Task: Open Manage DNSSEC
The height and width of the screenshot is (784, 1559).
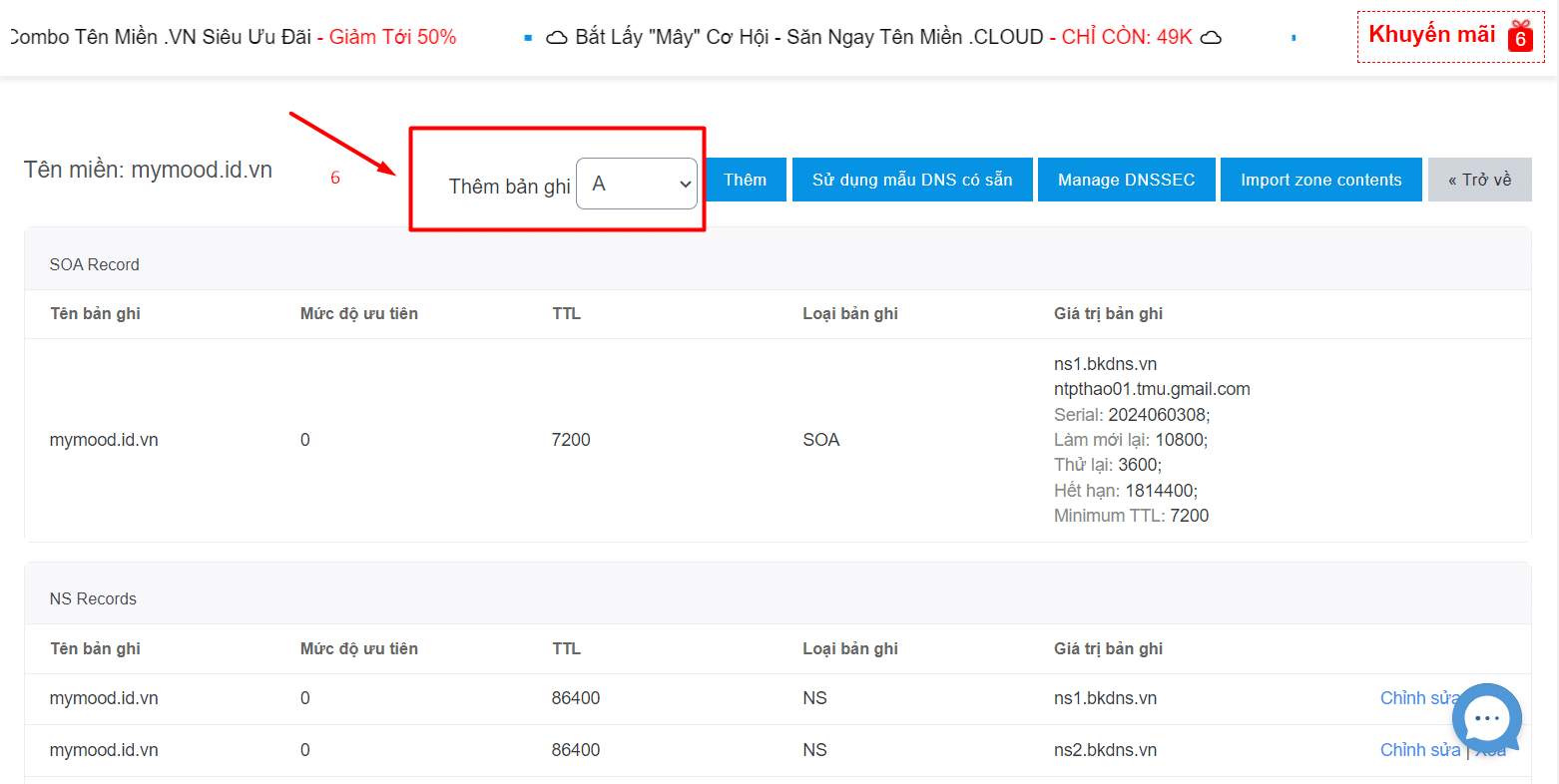Action: (x=1126, y=180)
